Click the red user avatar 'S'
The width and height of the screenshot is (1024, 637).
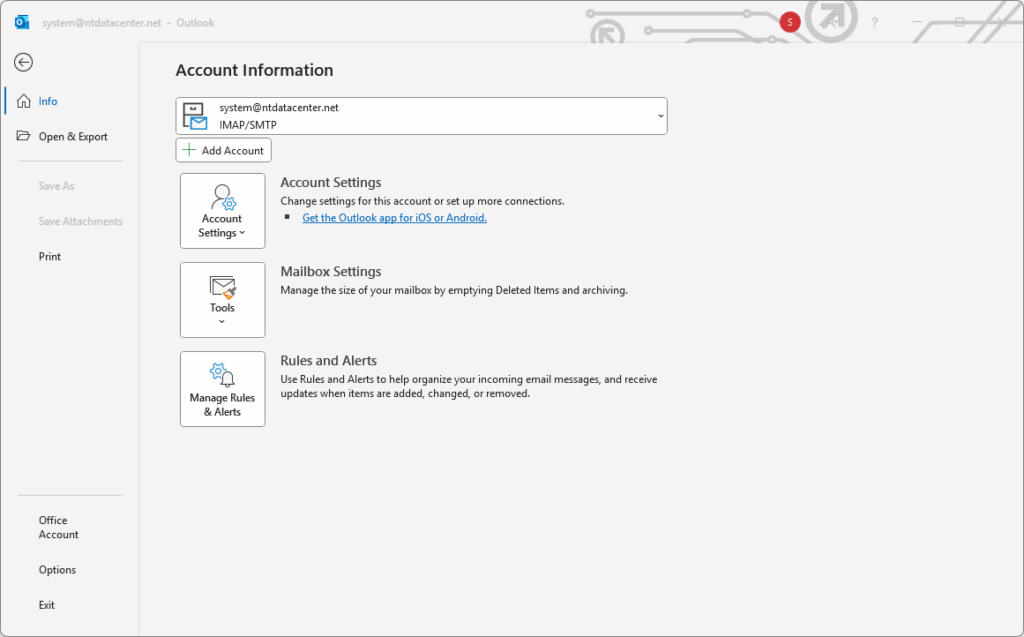pyautogui.click(x=790, y=22)
